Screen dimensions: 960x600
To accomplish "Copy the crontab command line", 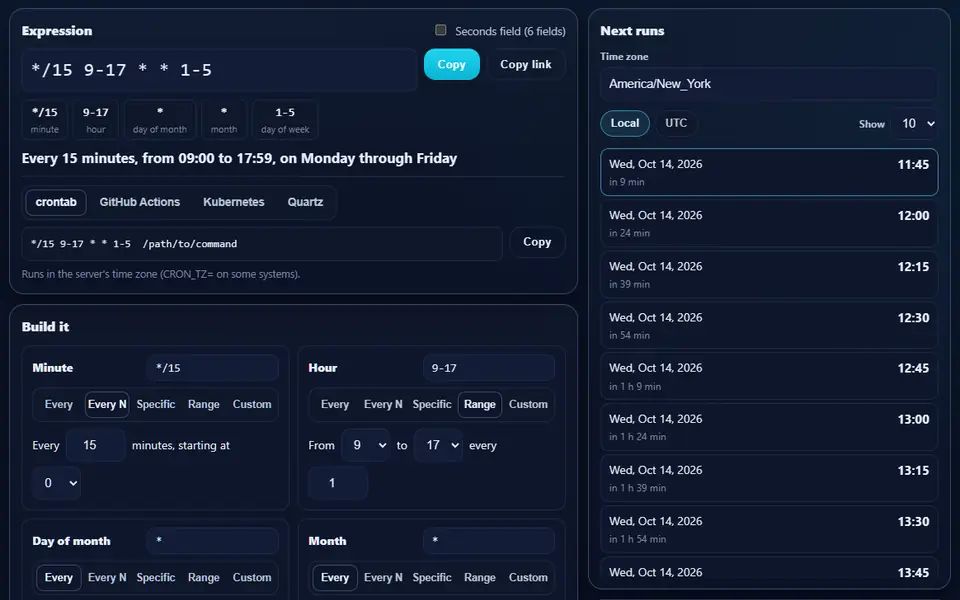I will tap(537, 242).
